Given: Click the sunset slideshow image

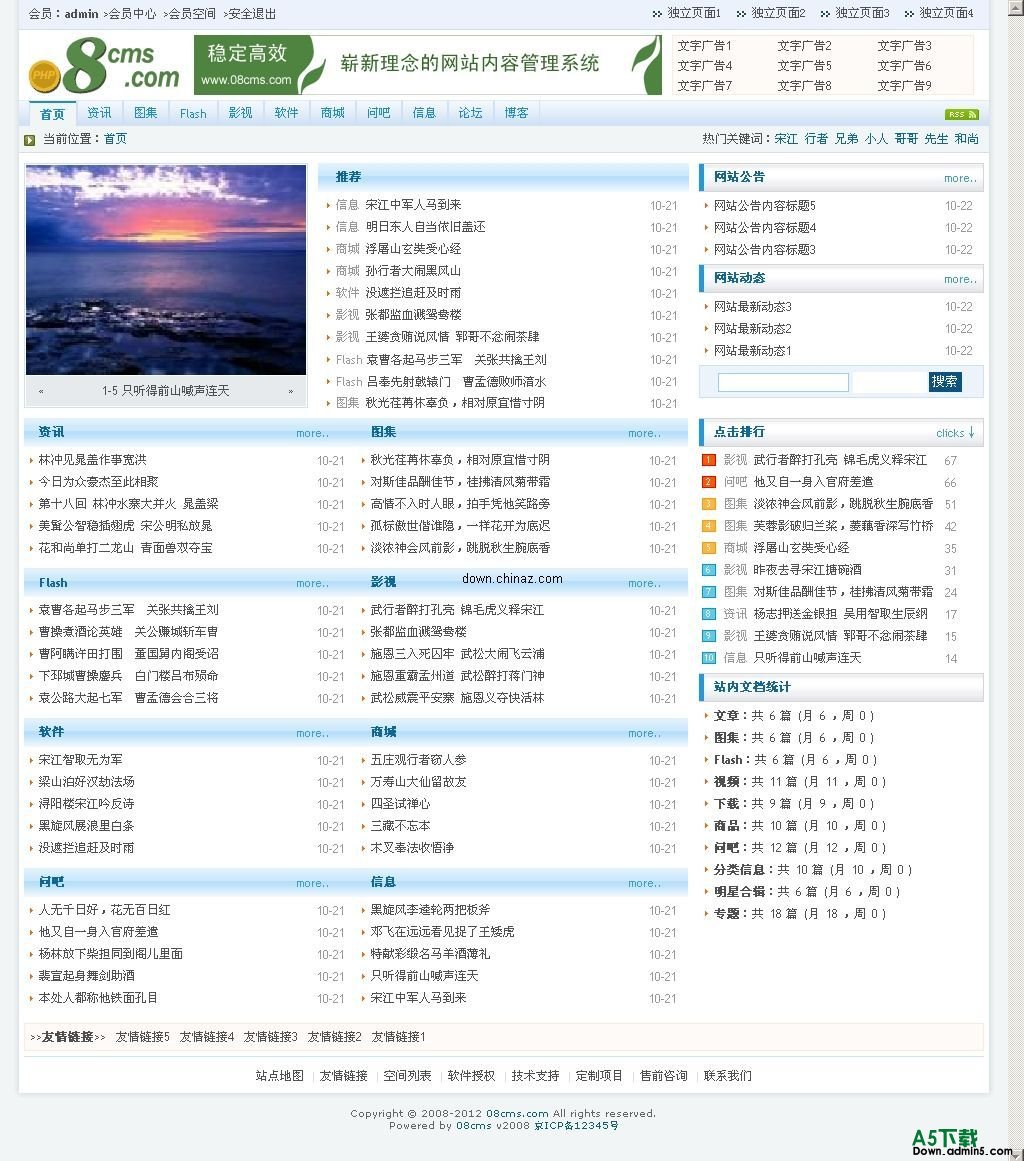Looking at the screenshot, I should [x=166, y=270].
